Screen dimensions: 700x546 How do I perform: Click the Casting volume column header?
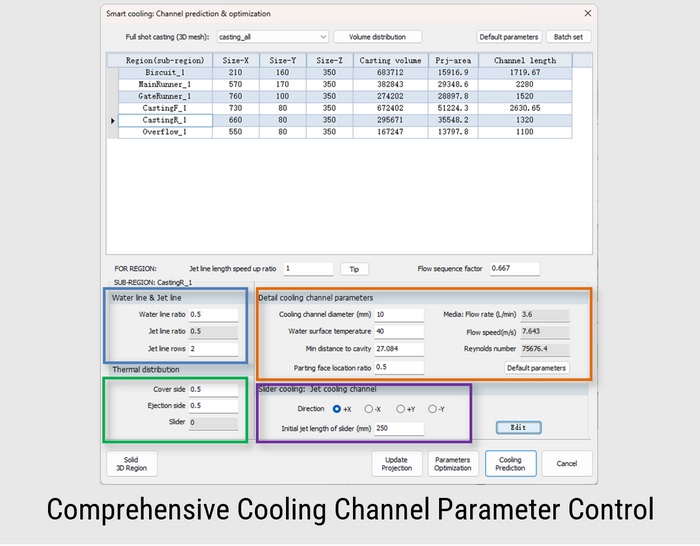(391, 61)
